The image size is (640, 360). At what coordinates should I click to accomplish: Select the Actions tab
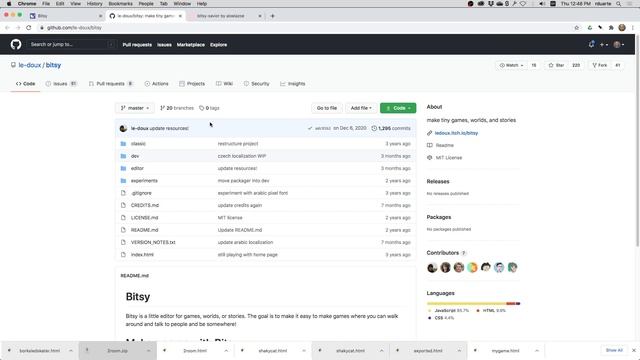[156, 84]
